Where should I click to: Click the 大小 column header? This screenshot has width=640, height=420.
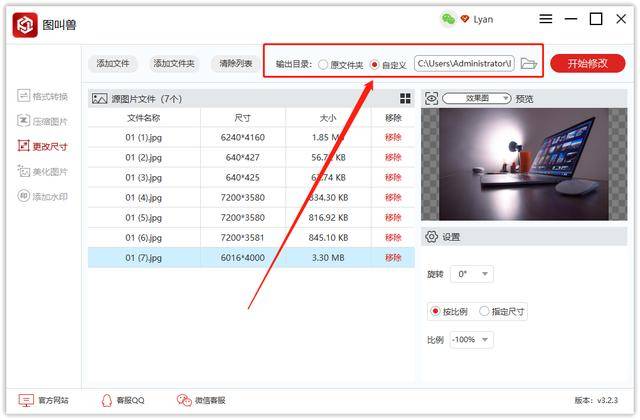tap(328, 118)
